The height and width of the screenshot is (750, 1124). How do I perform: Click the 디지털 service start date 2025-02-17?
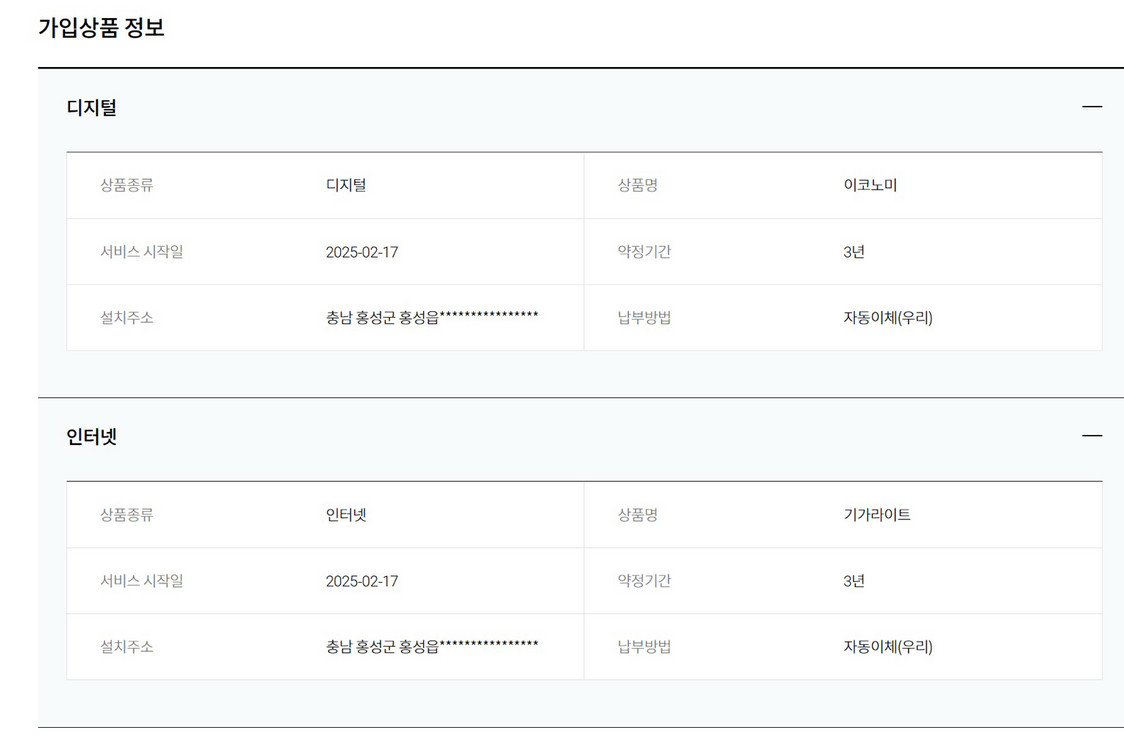(362, 252)
